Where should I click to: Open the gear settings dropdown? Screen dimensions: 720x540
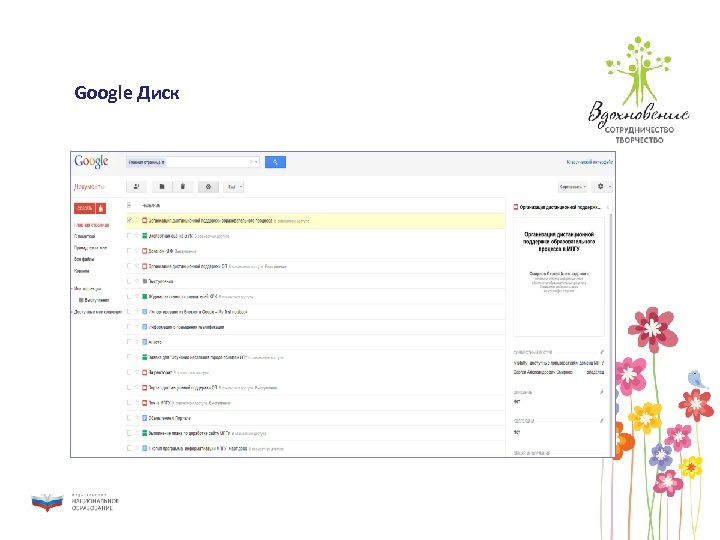[x=602, y=186]
